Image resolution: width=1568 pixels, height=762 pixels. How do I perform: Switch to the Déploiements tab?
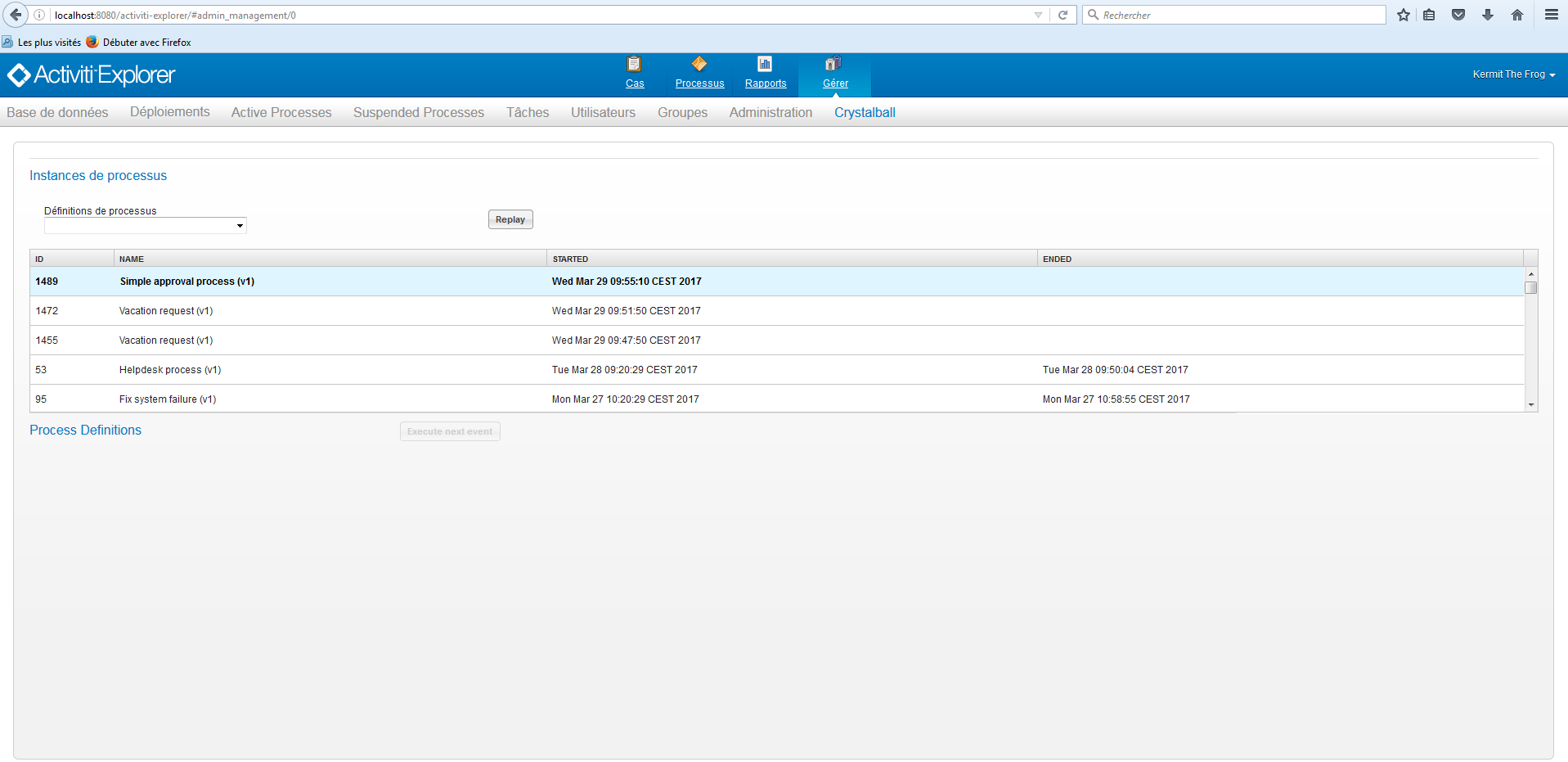click(x=169, y=112)
